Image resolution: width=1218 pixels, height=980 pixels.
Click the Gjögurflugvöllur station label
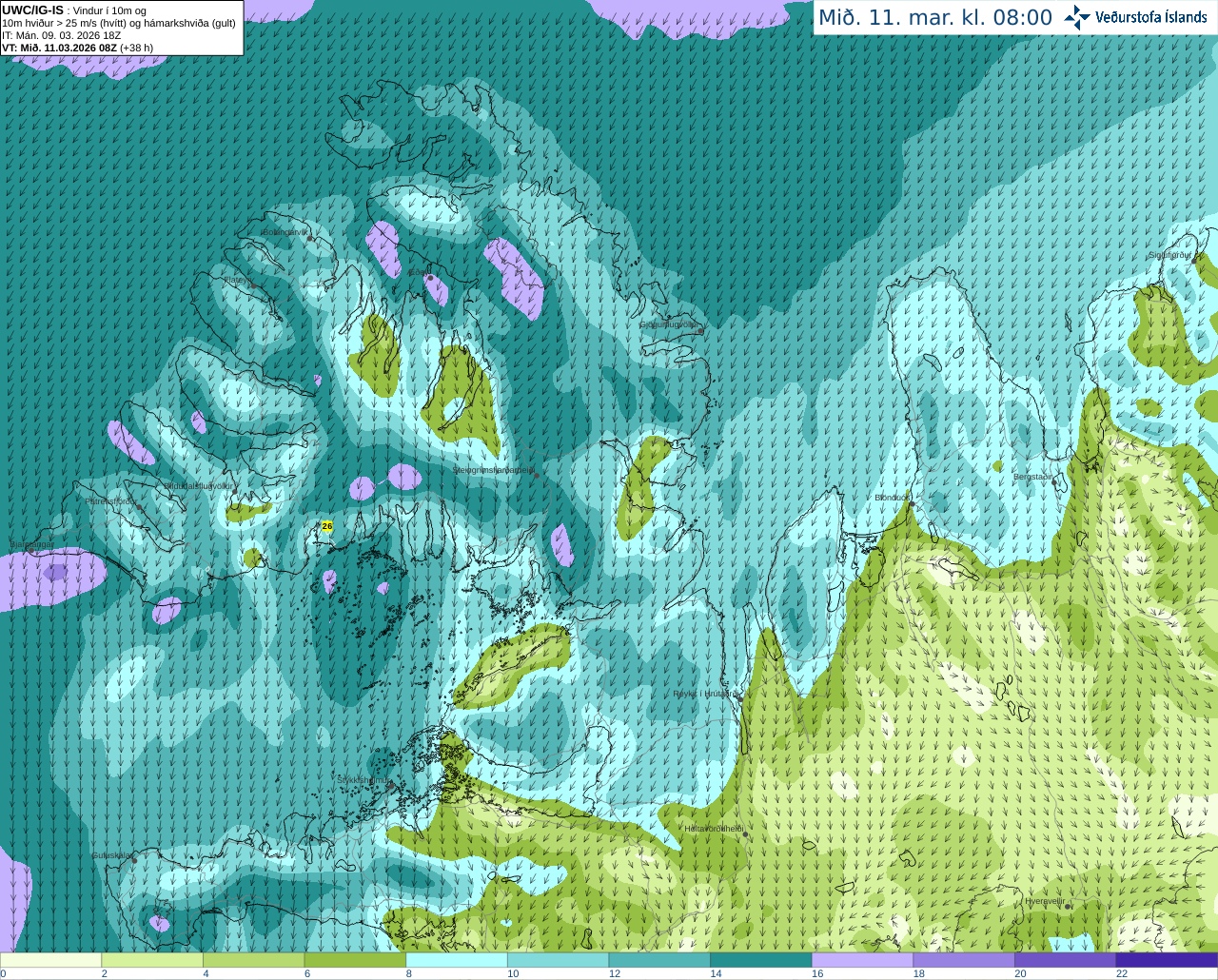(x=669, y=324)
